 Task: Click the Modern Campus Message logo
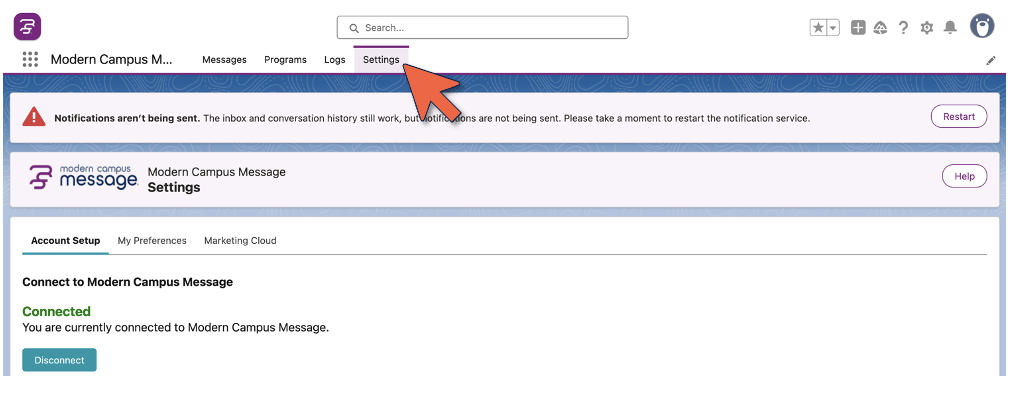[83, 177]
